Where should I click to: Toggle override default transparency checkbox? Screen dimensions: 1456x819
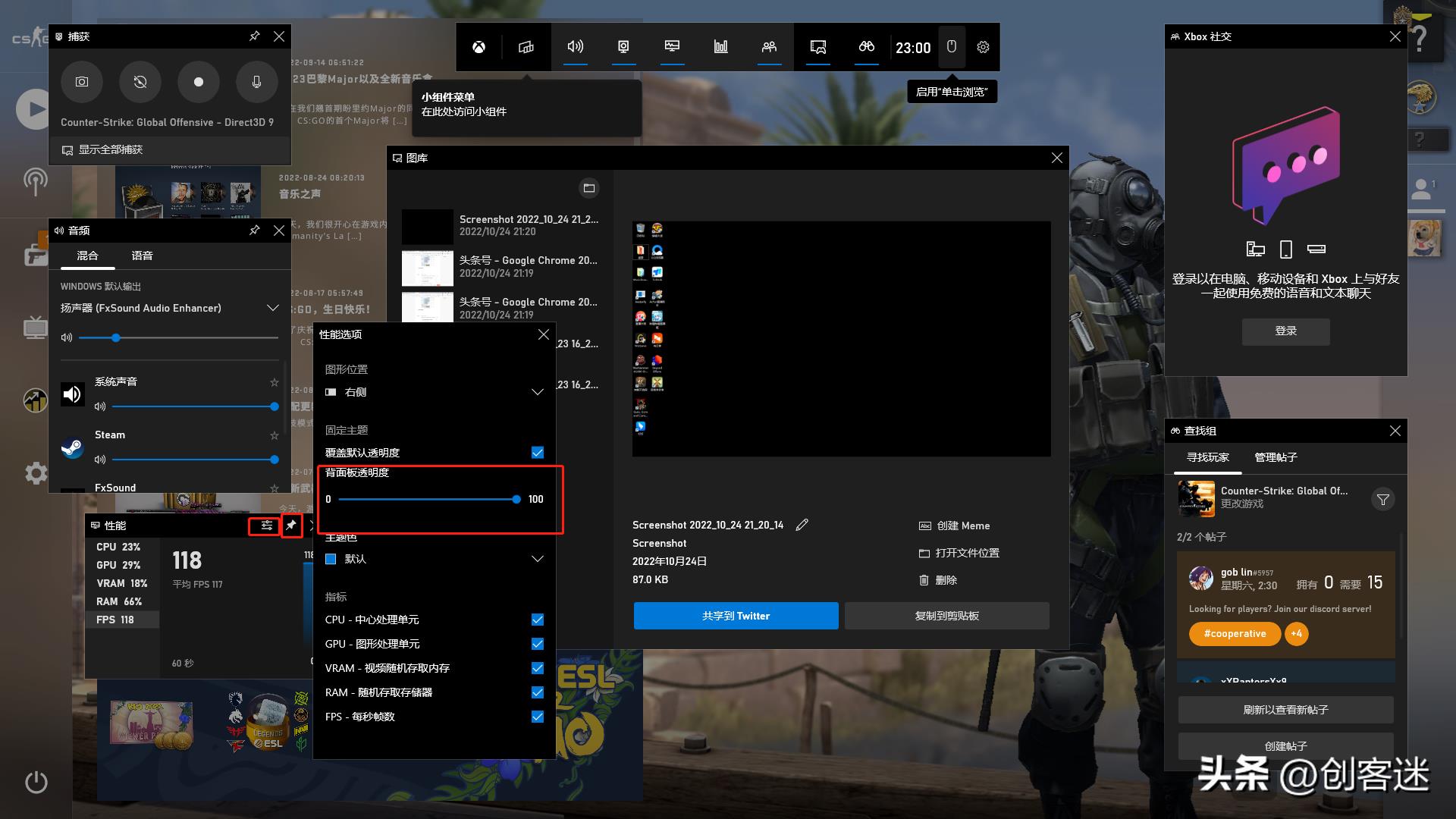(538, 453)
